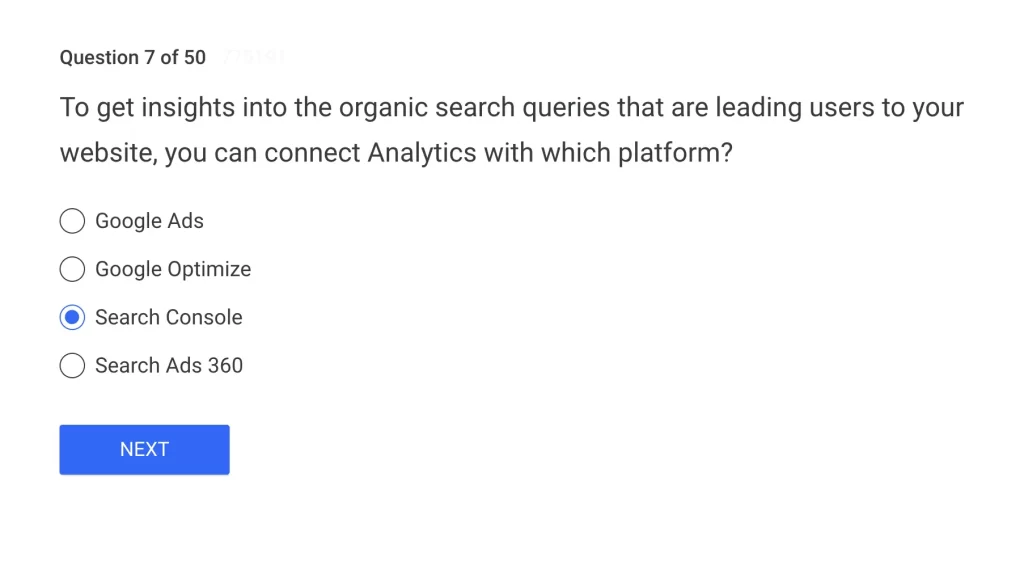This screenshot has height=566, width=1024.
Task: Click the "Search Ads 360" answer text
Action: 169,365
